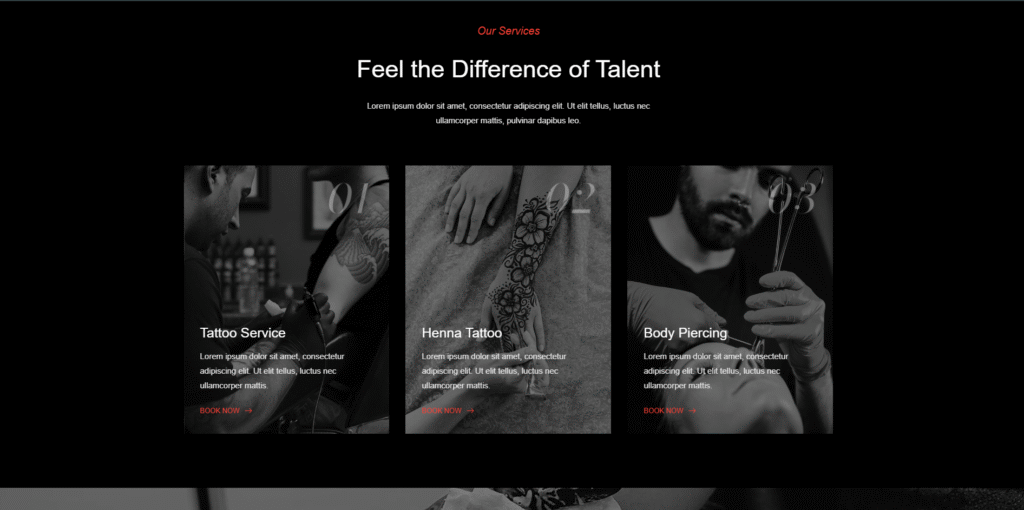
Task: Click the 01 number on the Tattoo Service card
Action: [x=347, y=198]
